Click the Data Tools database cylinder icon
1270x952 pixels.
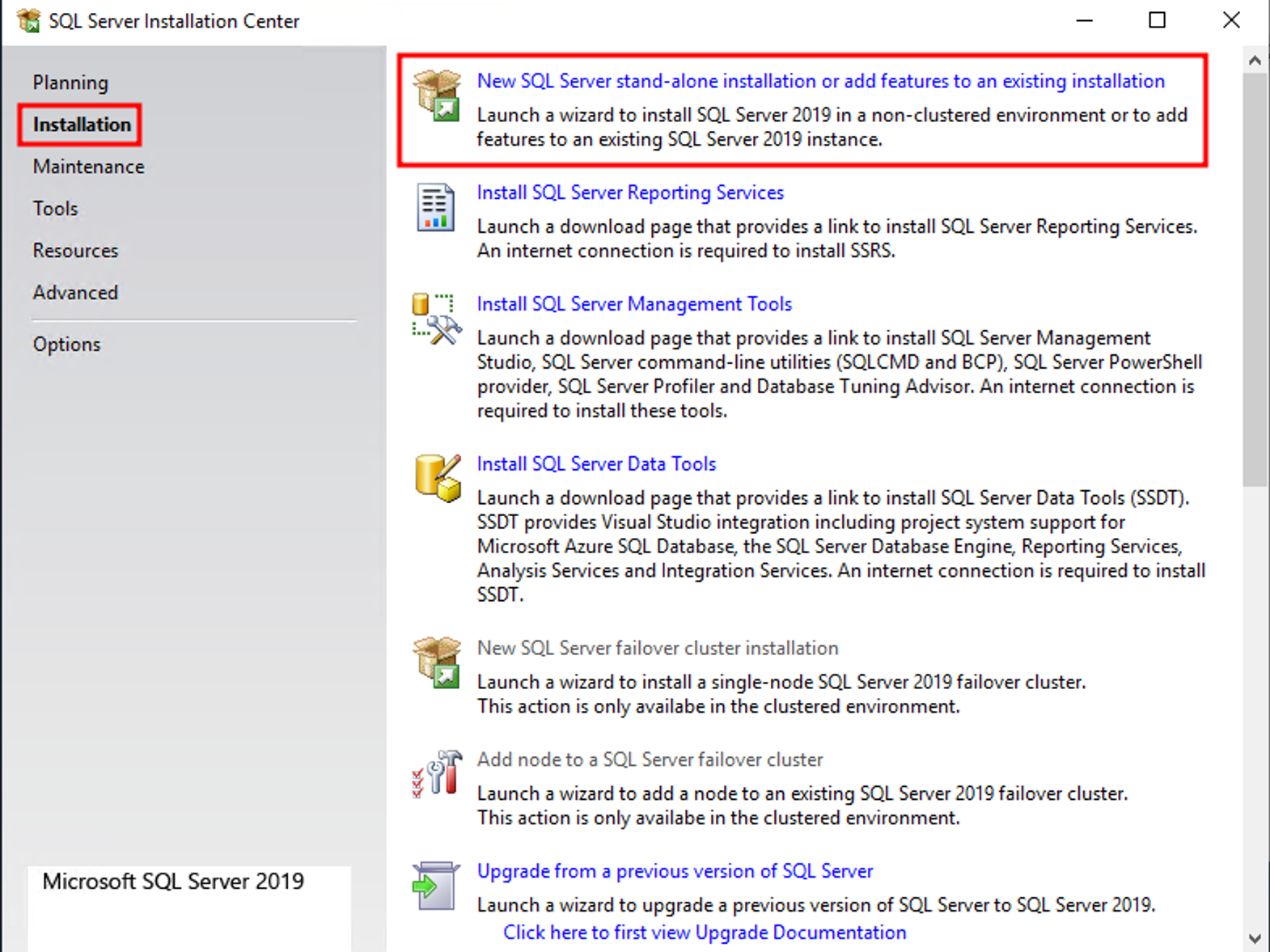point(438,478)
